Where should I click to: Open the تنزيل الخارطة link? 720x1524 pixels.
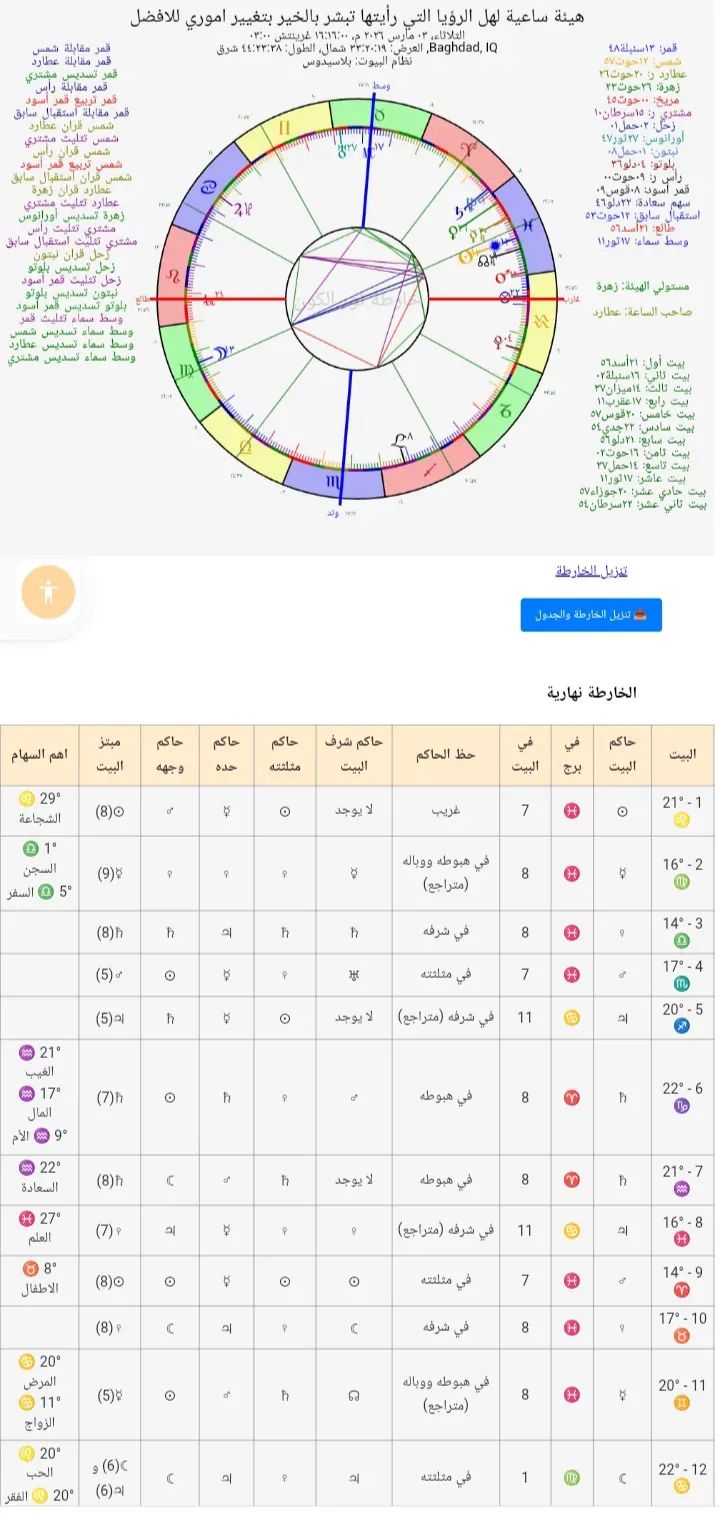(x=591, y=571)
